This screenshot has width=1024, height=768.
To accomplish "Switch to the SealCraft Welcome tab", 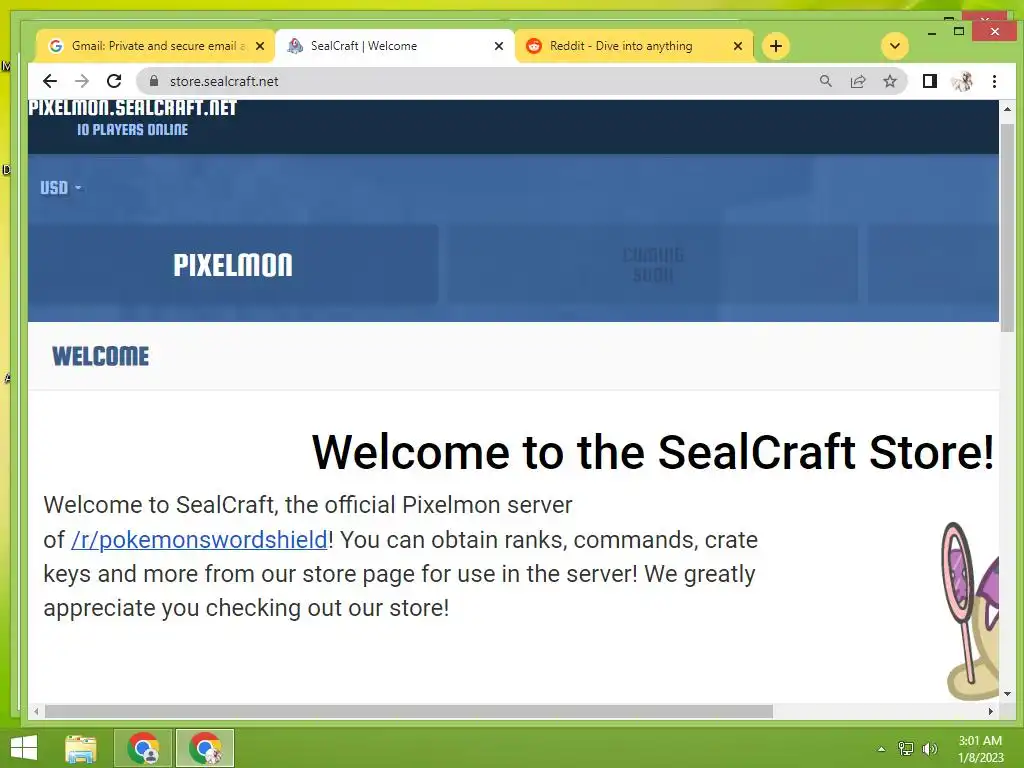I will pos(394,46).
